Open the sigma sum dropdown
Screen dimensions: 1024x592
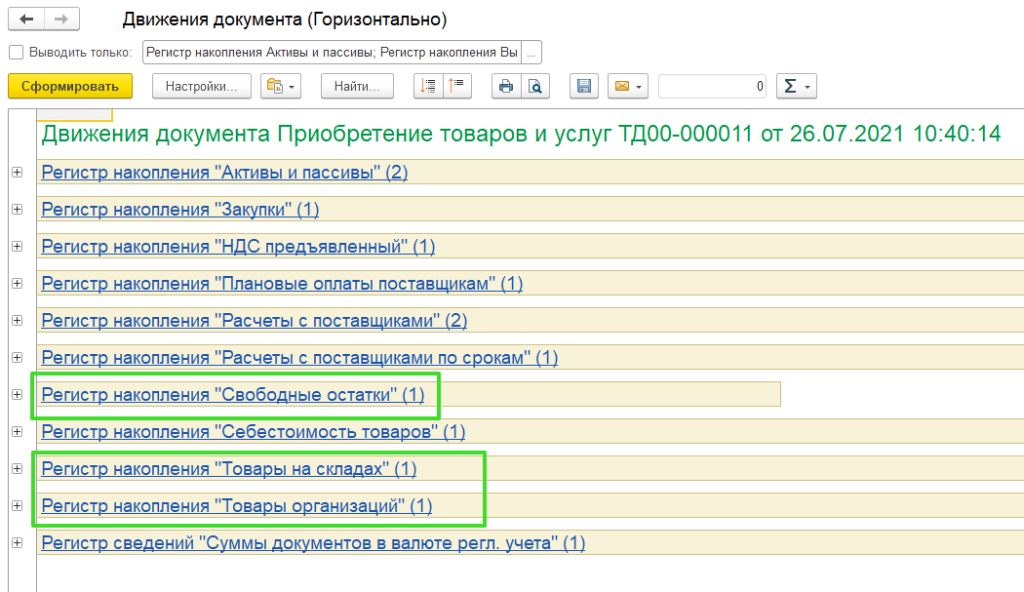click(796, 86)
